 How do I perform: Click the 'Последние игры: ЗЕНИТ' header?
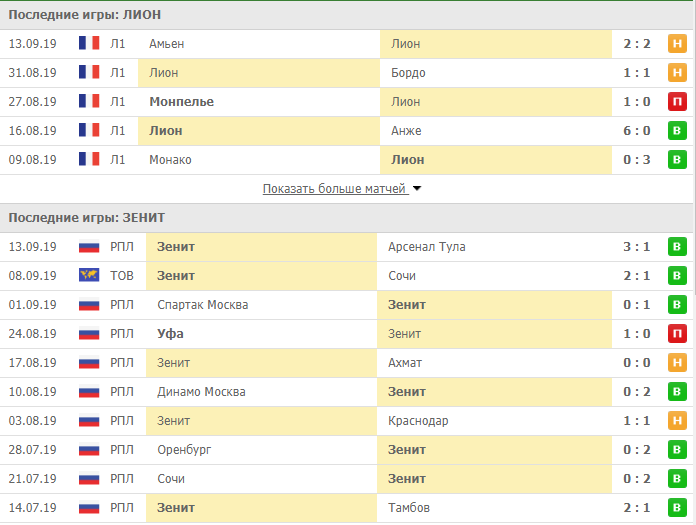87,217
